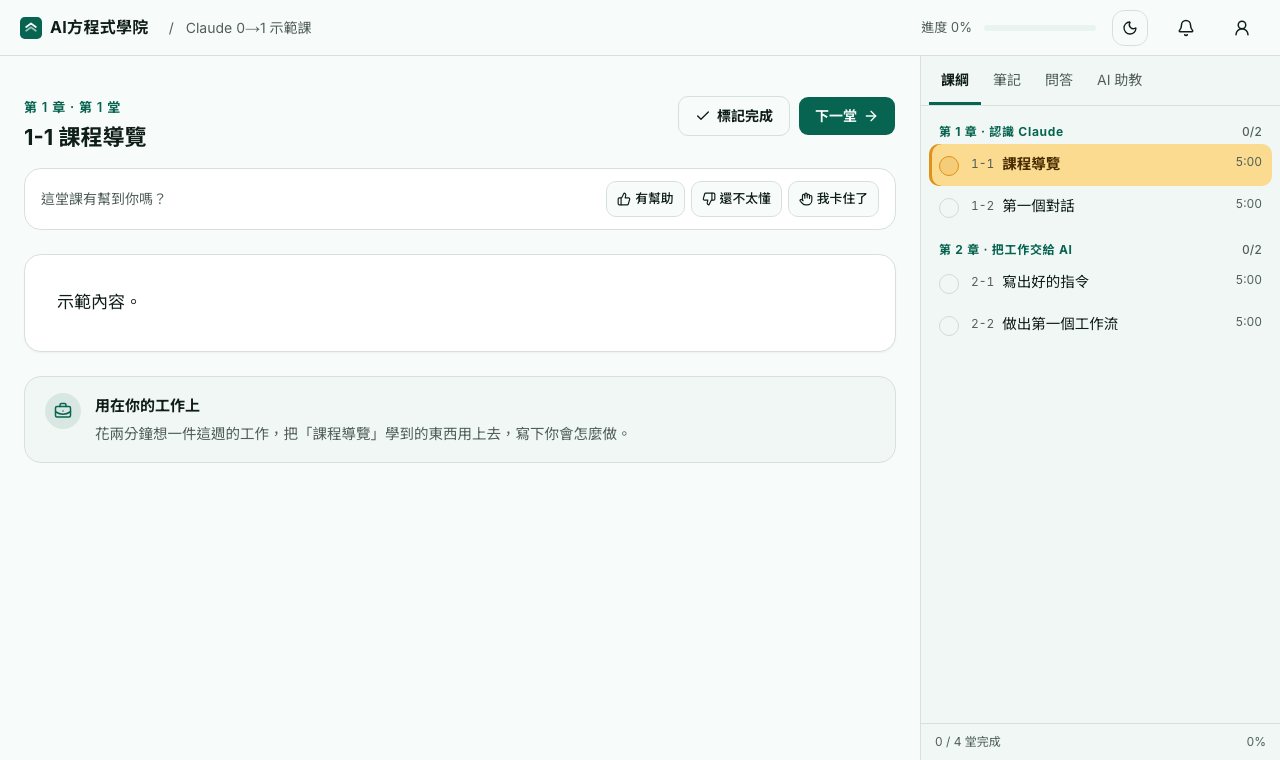The image size is (1280, 760).
Task: Click the briefcase icon in 用在你的工作上 card
Action: coord(63,411)
